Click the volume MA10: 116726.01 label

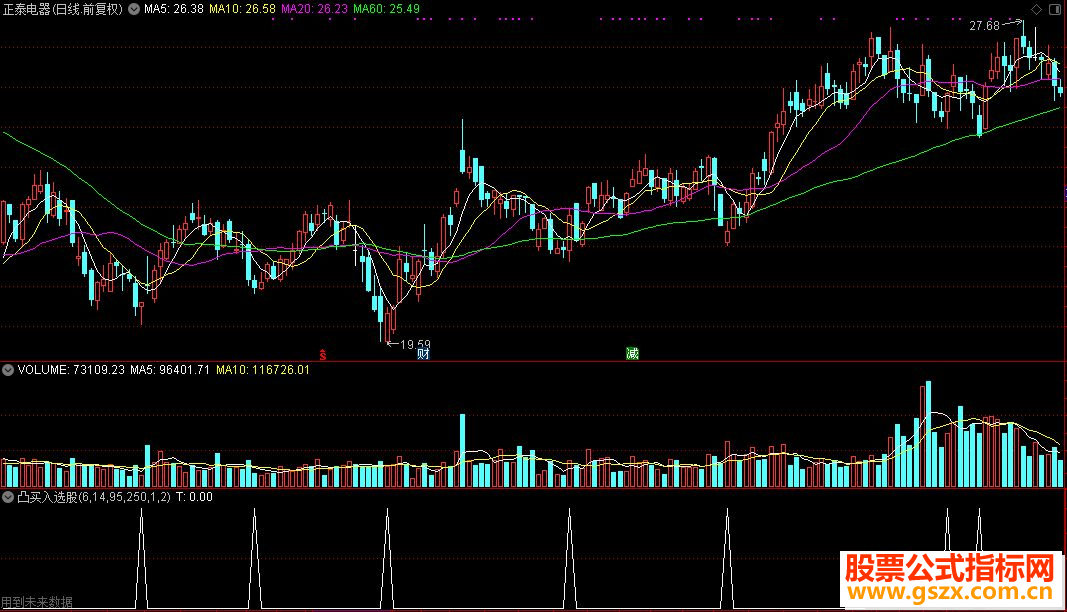pos(263,370)
